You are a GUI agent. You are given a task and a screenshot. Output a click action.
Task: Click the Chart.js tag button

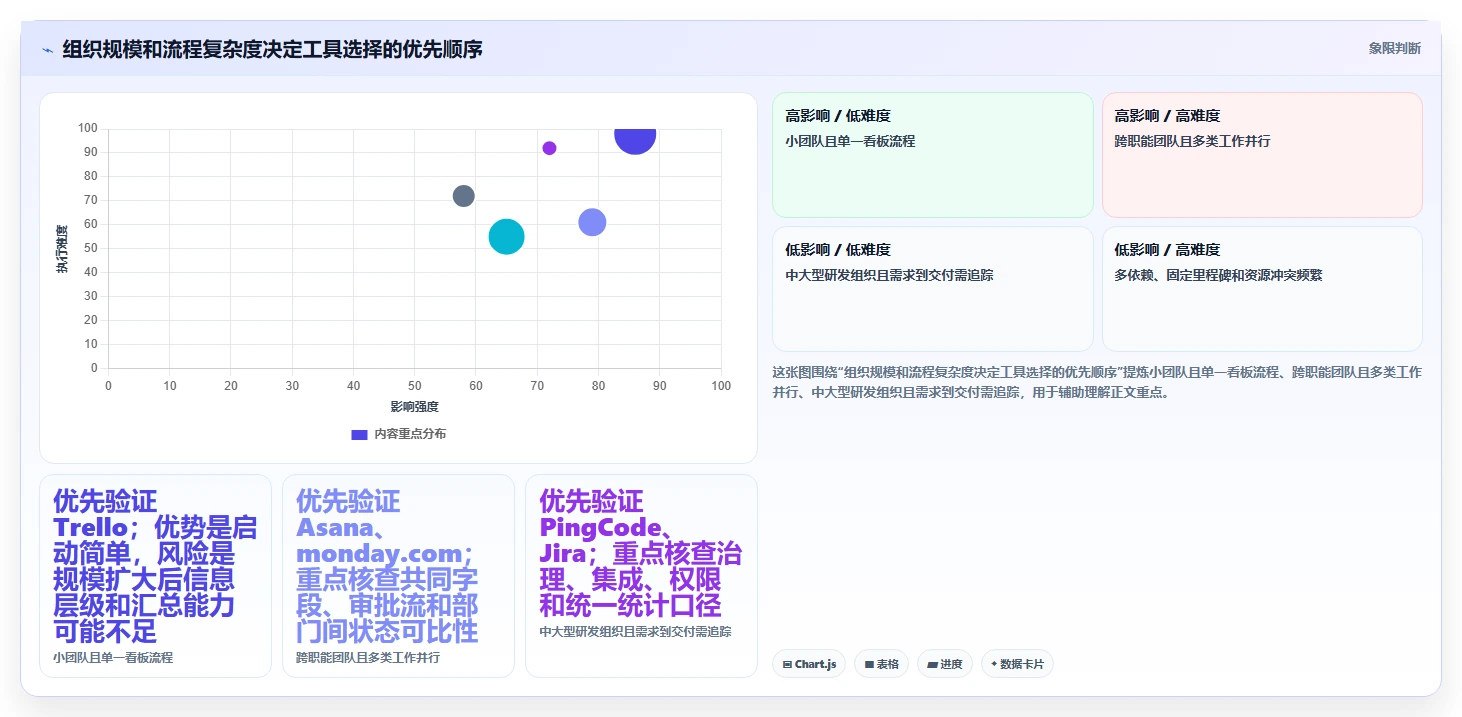pos(809,664)
